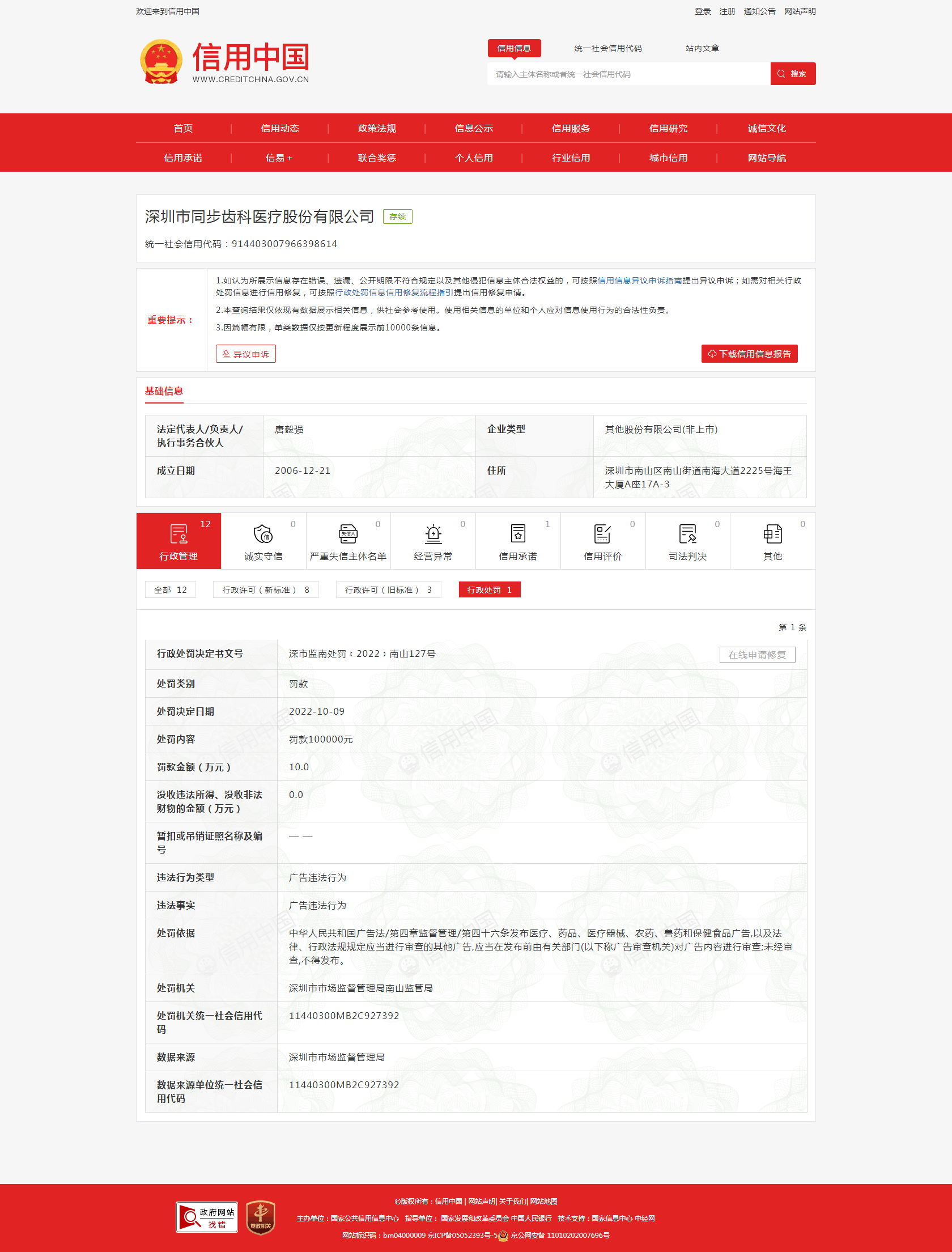
Task: Select the 信用信息 search tab
Action: coord(514,48)
